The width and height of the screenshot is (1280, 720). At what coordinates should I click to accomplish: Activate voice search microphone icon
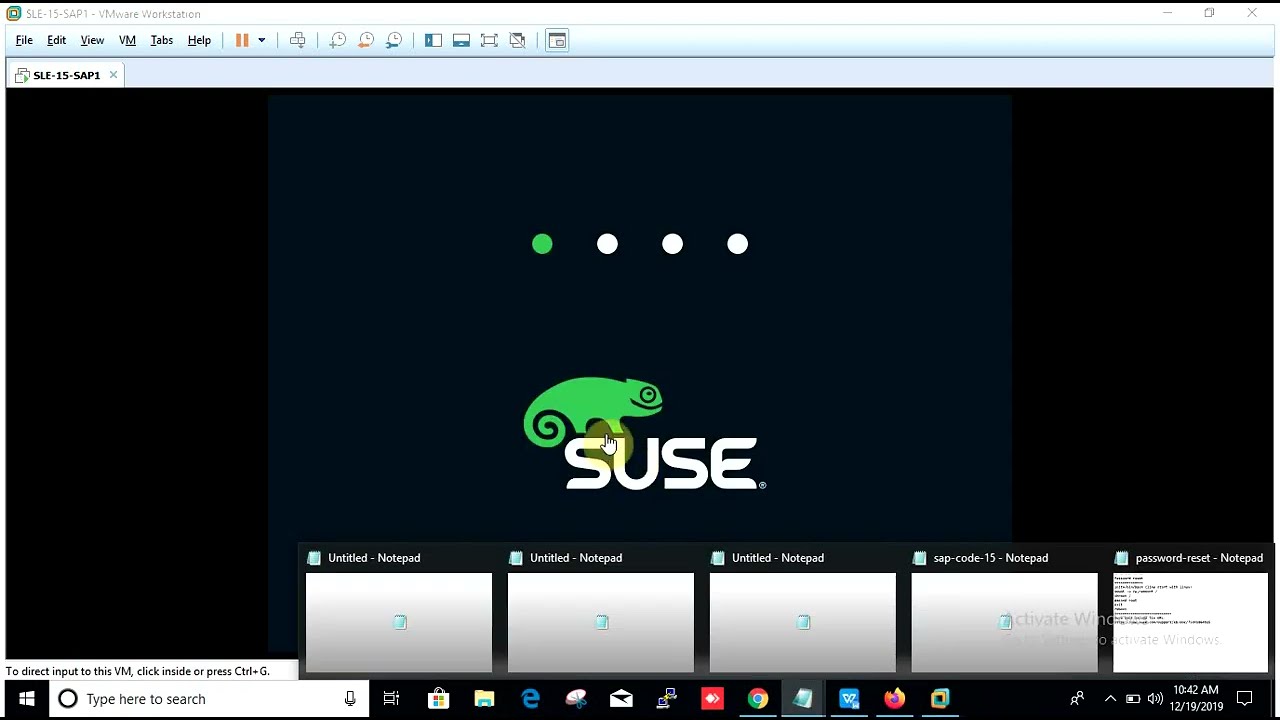[x=350, y=699]
